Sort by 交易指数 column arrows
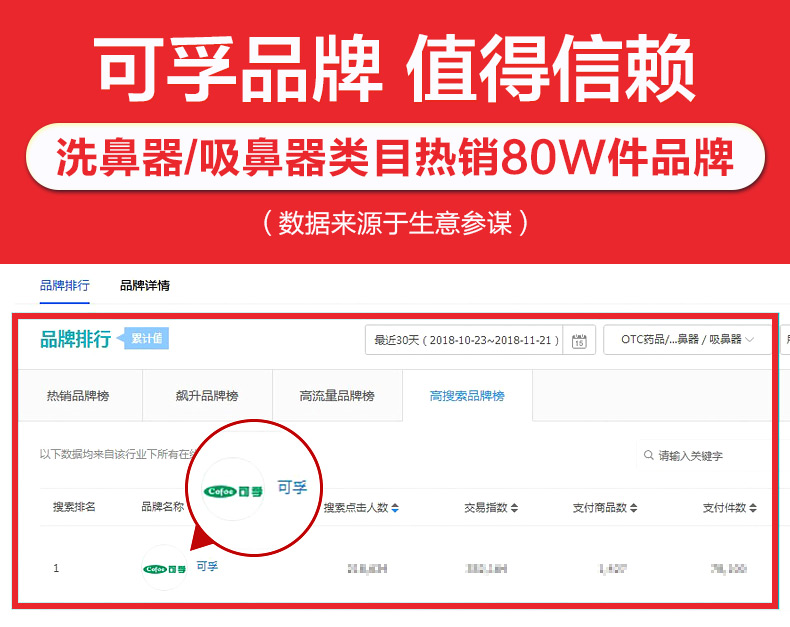 pyautogui.click(x=514, y=508)
